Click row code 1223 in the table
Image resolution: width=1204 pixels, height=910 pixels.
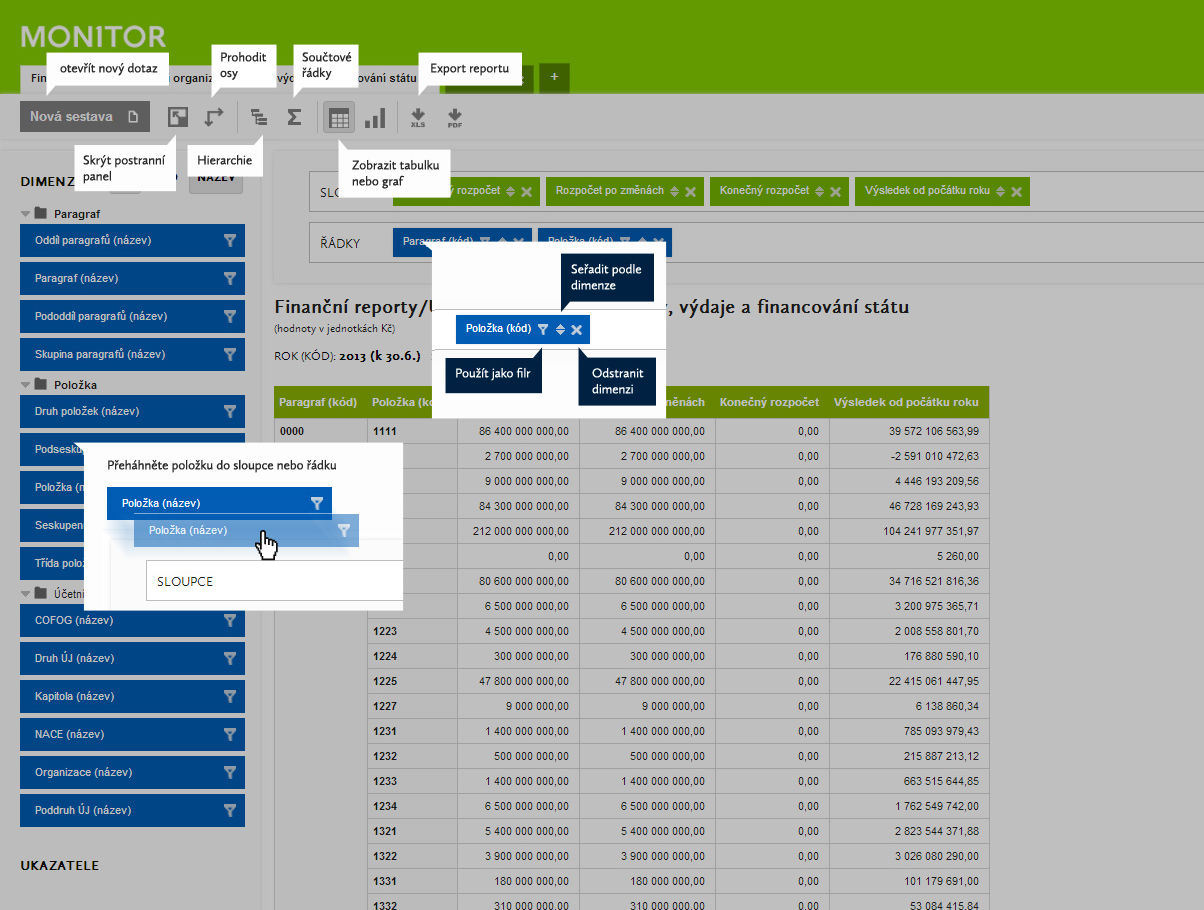[385, 631]
